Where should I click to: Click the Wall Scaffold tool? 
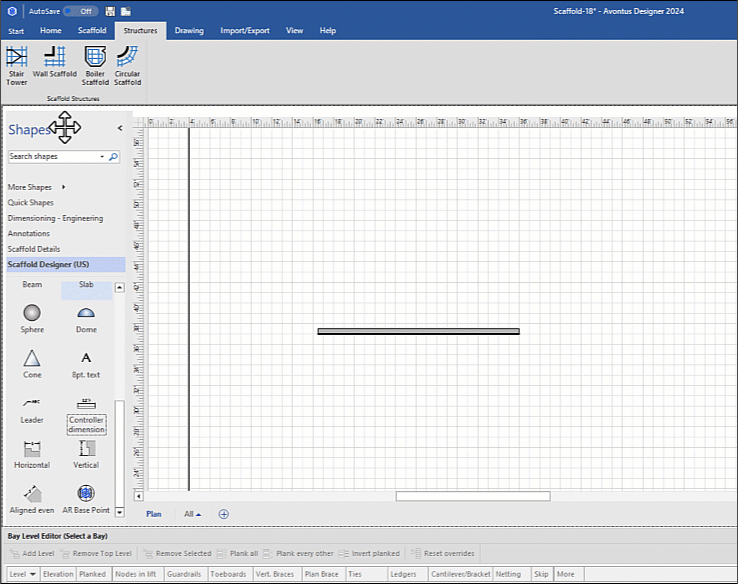[x=54, y=62]
